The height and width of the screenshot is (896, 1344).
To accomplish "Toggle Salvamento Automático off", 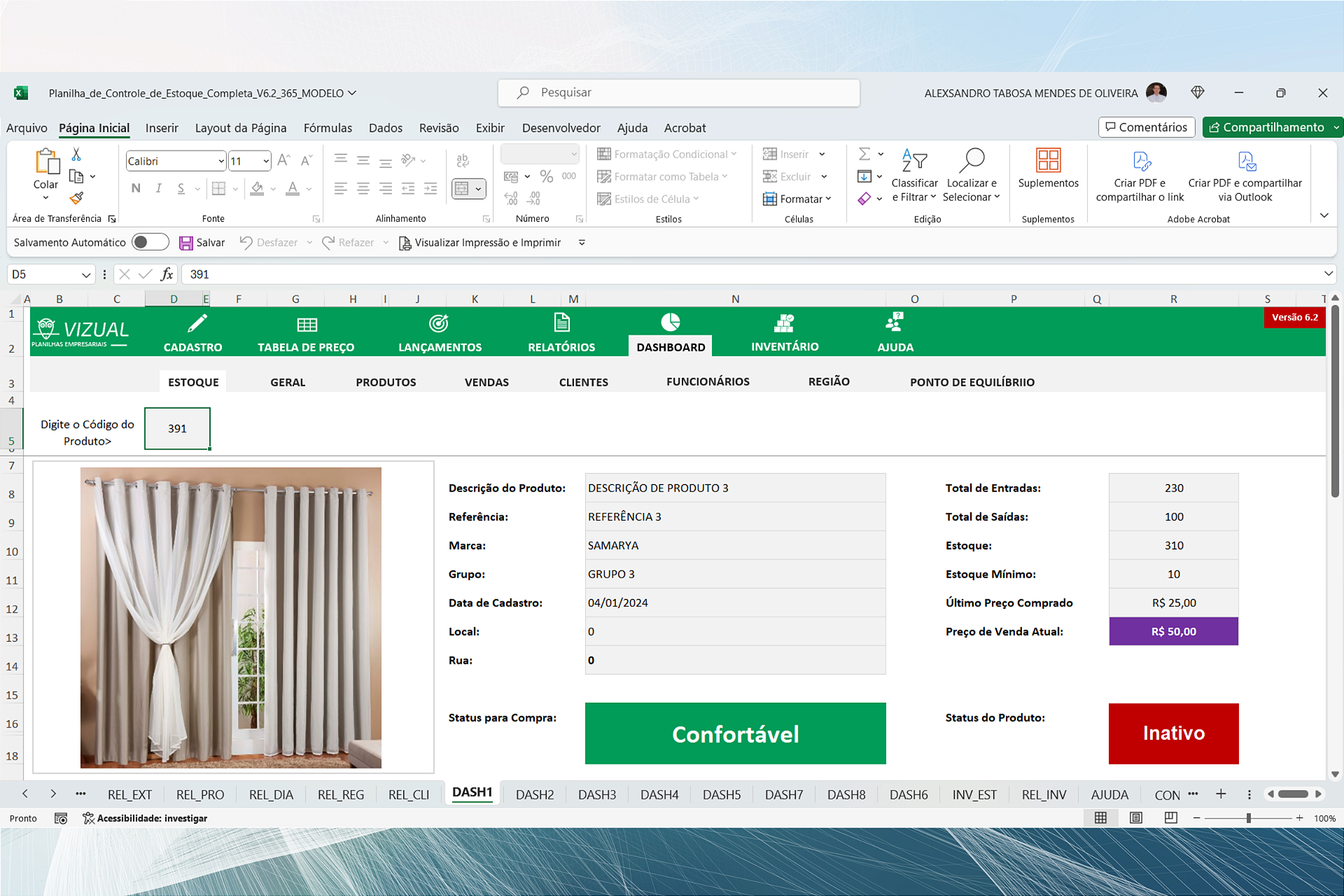I will tap(150, 241).
